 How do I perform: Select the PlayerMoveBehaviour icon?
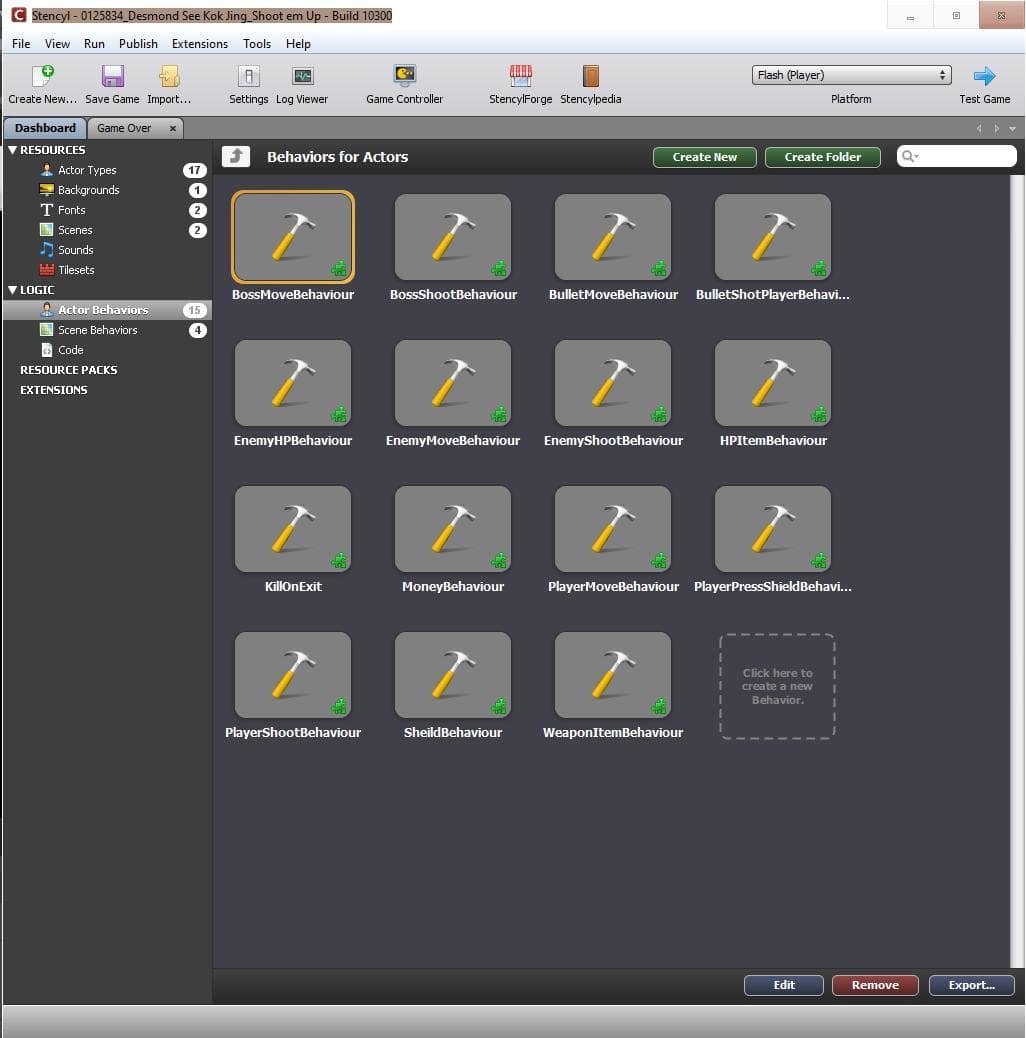(613, 529)
